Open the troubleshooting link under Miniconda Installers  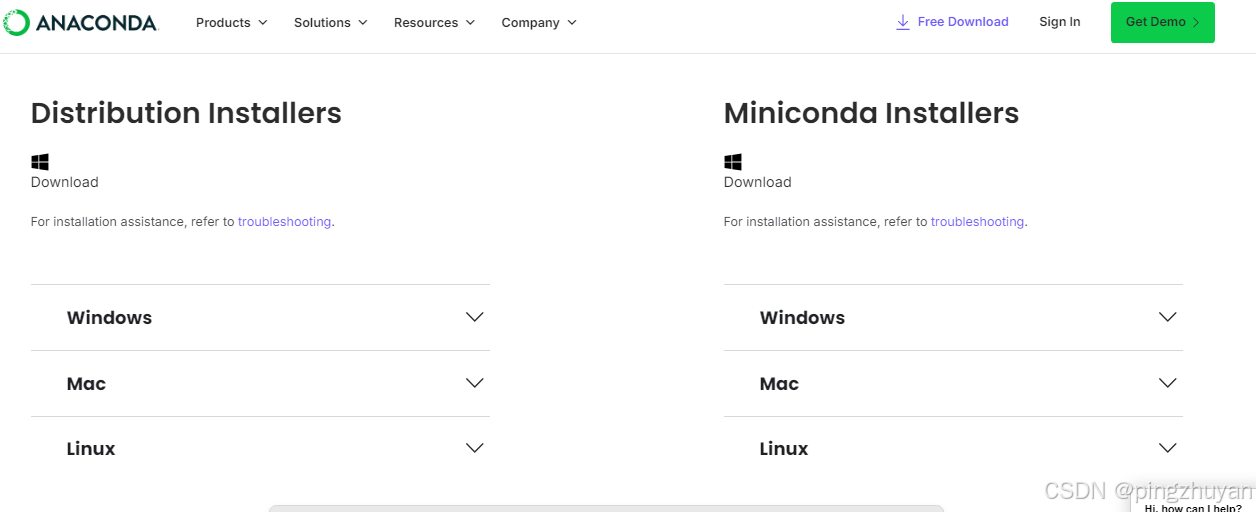[977, 222]
